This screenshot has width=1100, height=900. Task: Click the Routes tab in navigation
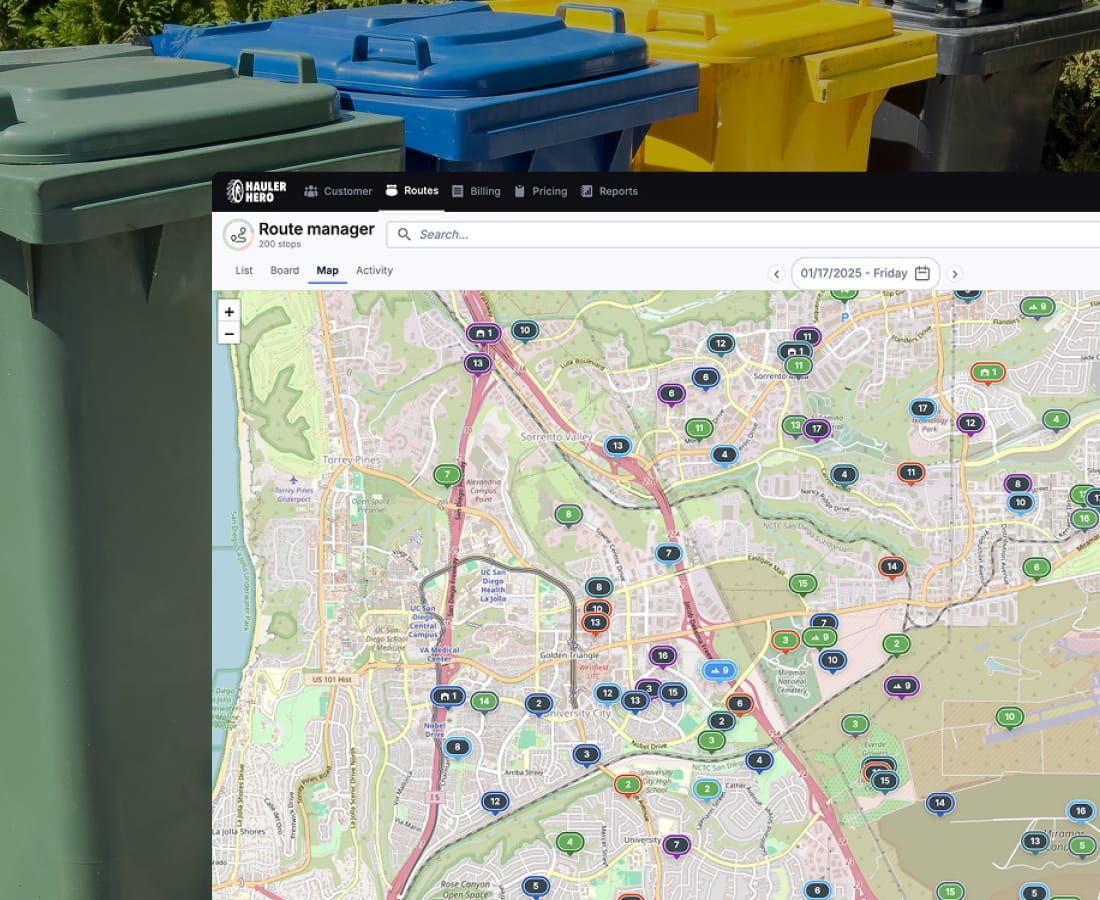[412, 191]
